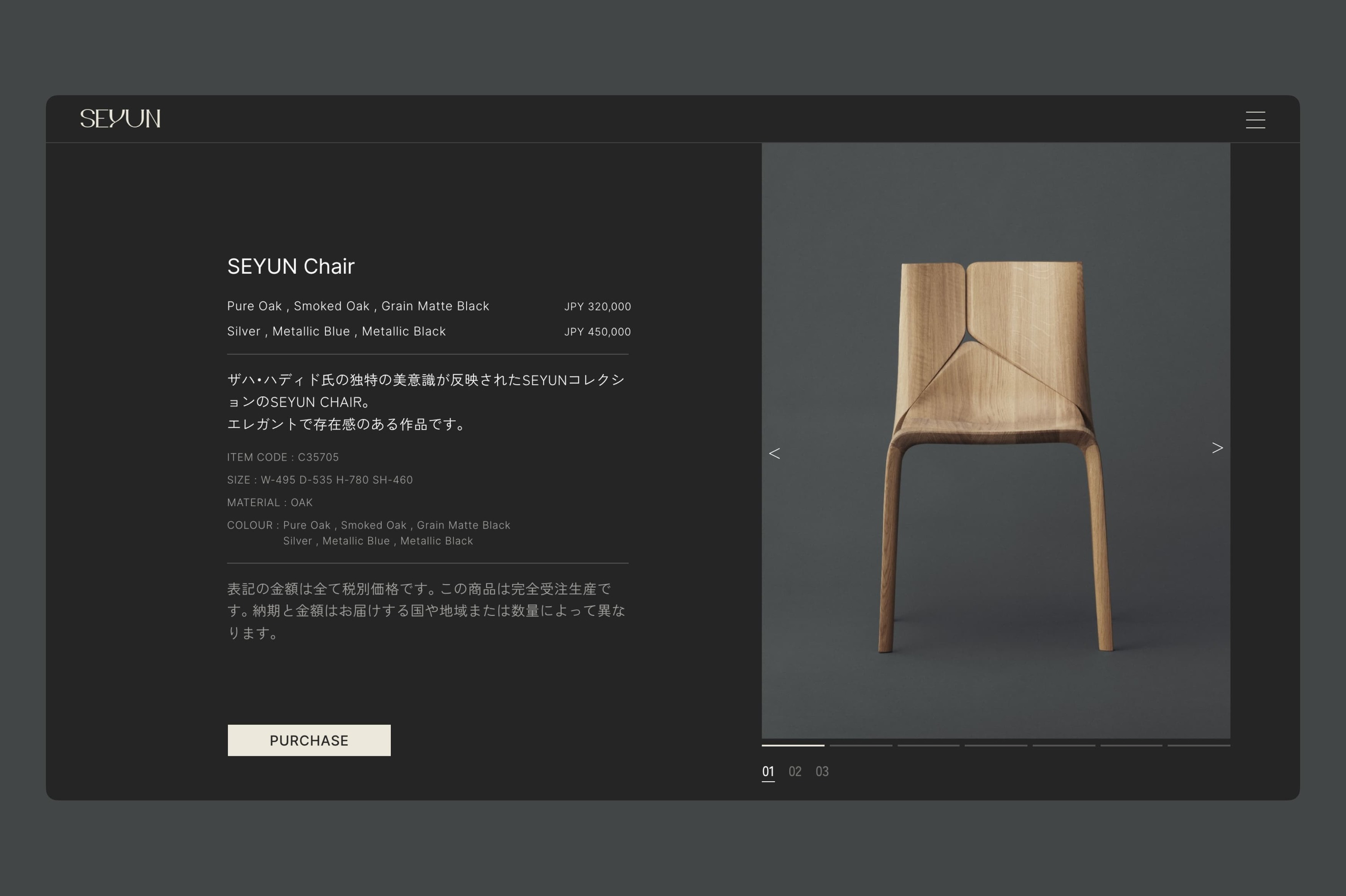This screenshot has height=896, width=1346.
Task: Click the SIZE : W-495 D-535 line
Action: [319, 480]
